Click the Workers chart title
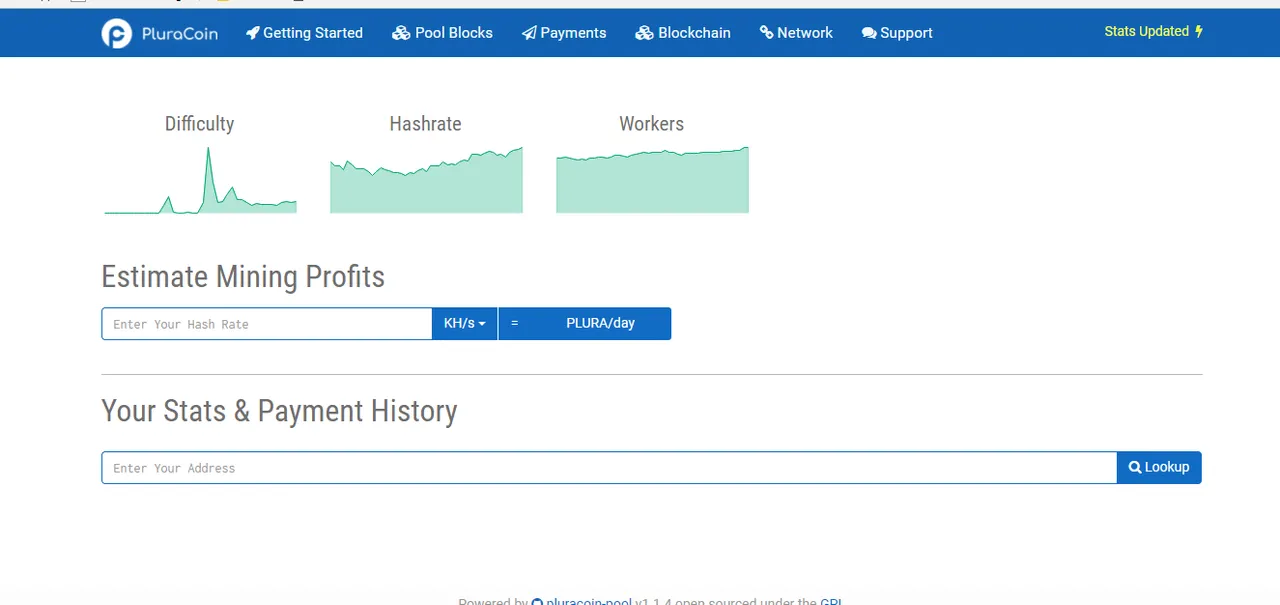Viewport: 1280px width, 605px height. (652, 124)
